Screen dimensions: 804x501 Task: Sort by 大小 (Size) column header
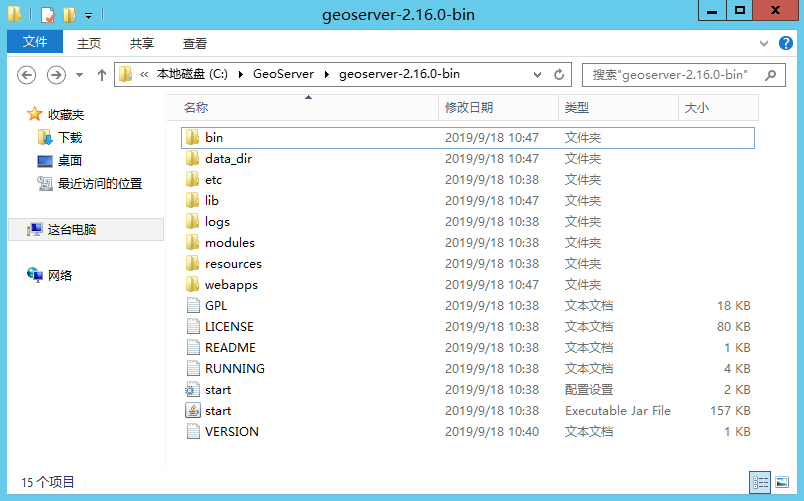click(718, 108)
